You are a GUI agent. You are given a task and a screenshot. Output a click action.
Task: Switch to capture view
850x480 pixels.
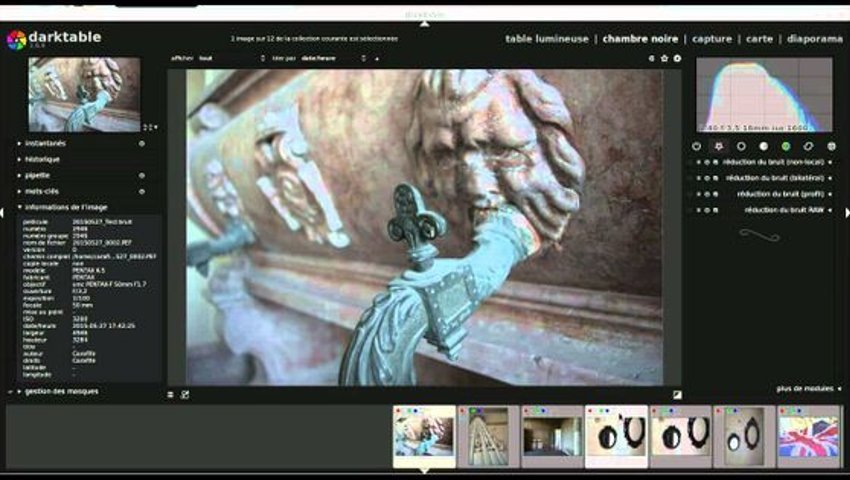click(712, 39)
